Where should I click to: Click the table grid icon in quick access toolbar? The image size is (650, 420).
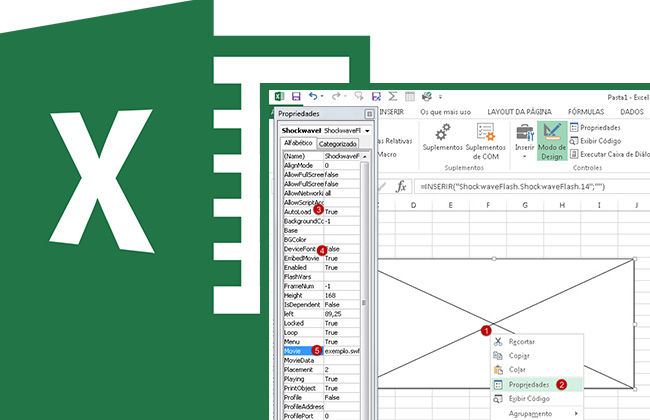[x=410, y=96]
